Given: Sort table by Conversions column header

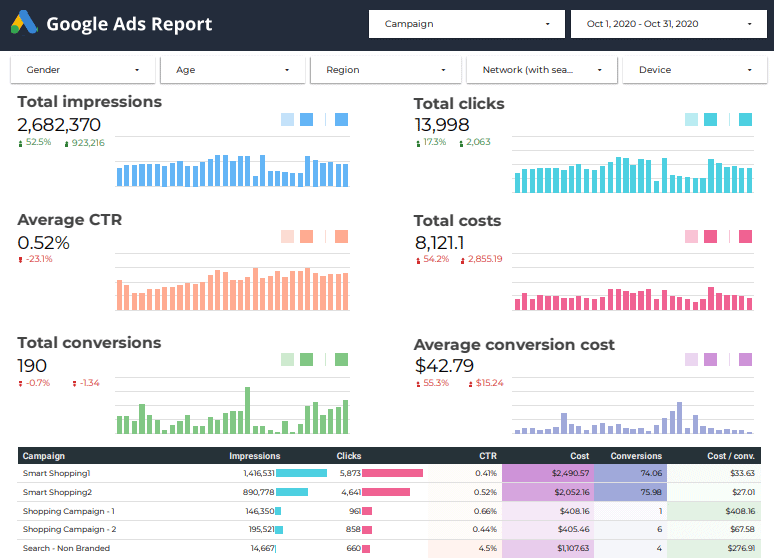Looking at the screenshot, I should (636, 456).
